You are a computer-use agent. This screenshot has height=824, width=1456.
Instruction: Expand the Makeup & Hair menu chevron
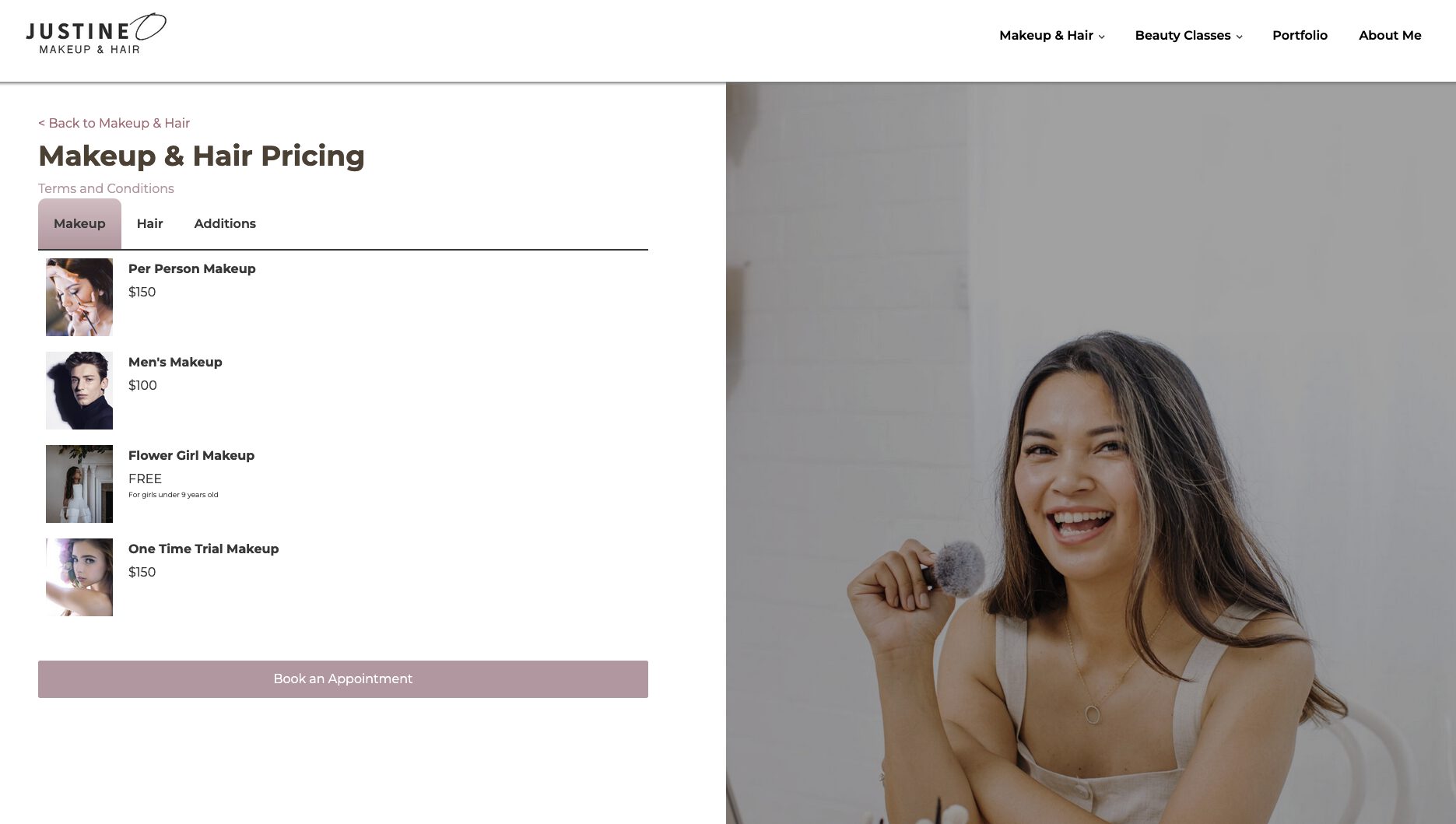pyautogui.click(x=1102, y=37)
